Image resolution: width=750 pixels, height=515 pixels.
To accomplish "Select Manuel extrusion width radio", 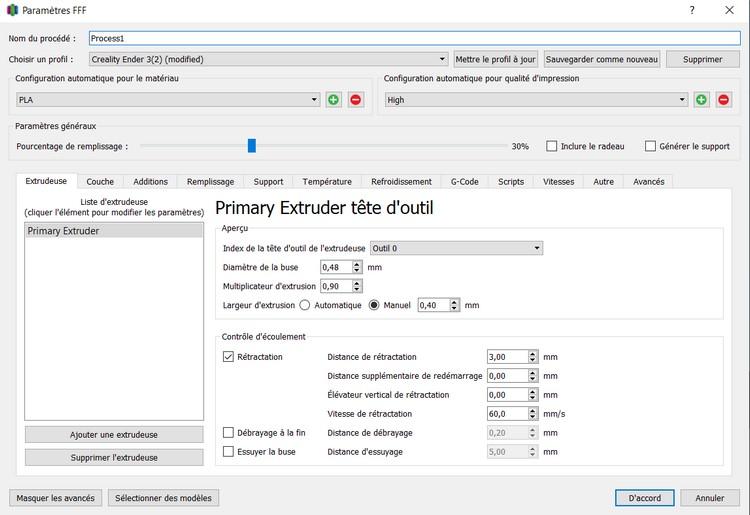I will [374, 305].
